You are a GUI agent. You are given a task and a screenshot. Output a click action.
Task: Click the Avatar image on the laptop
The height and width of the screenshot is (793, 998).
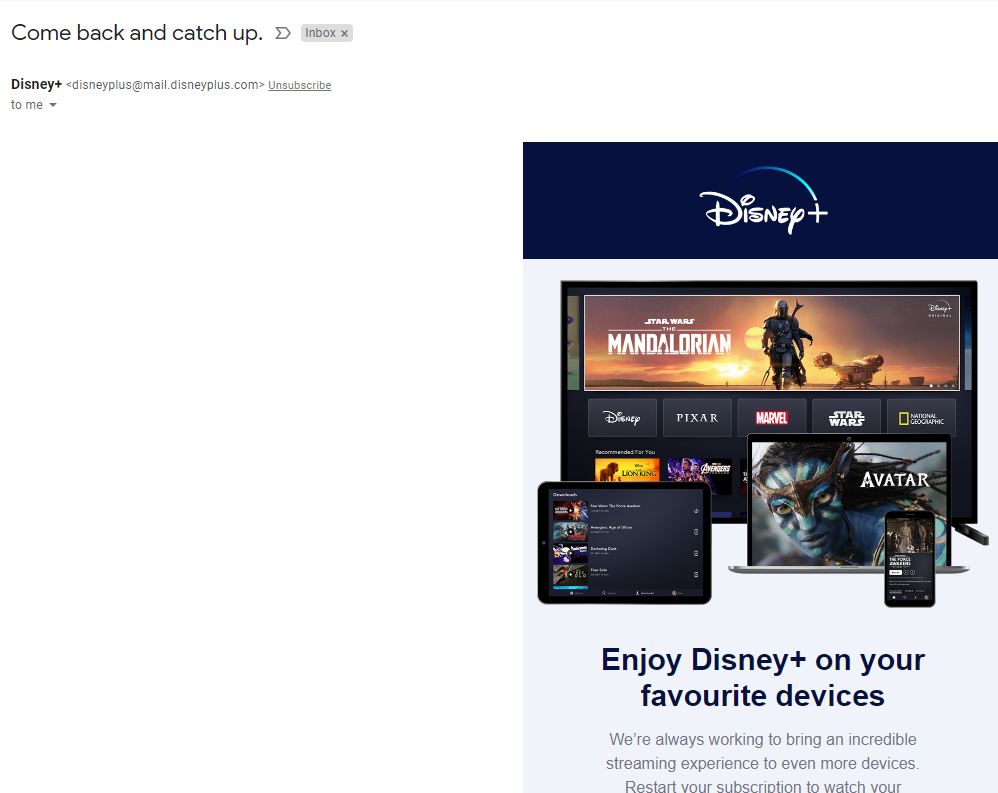849,503
